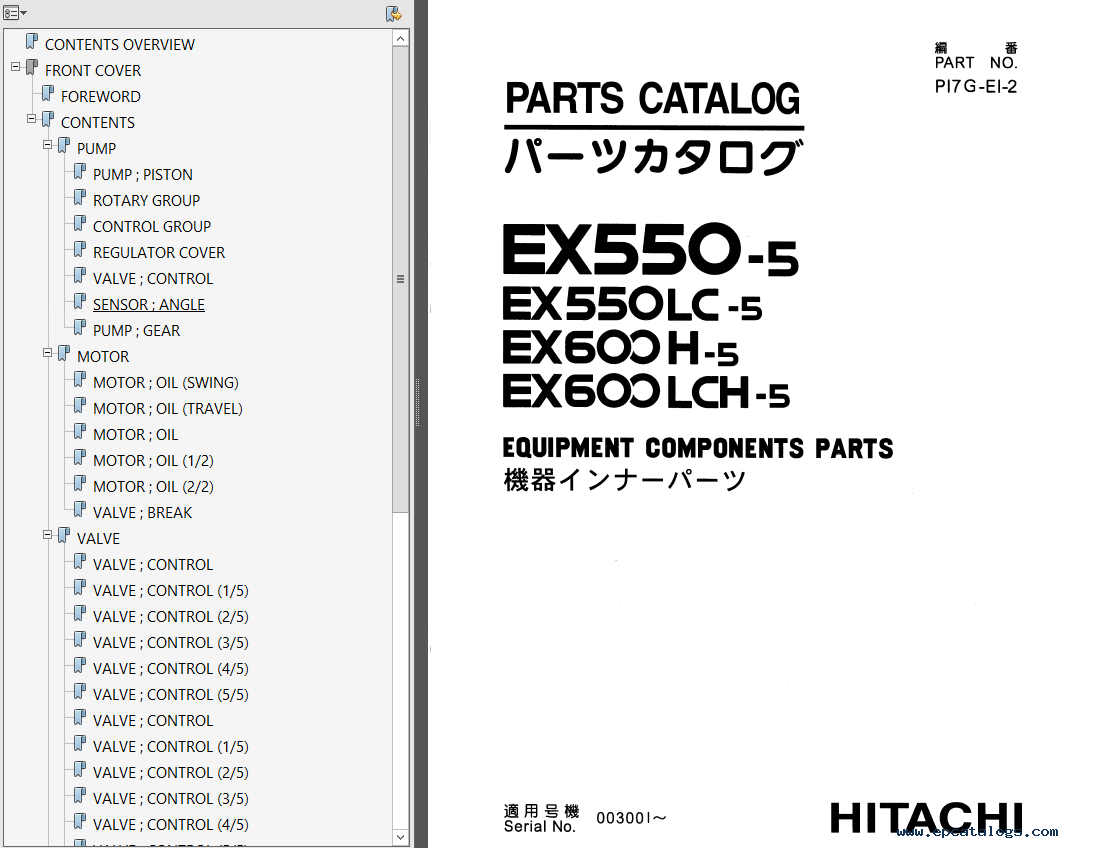Click the panel divider collapse handle
Viewport: 1109px width, 848px height.
point(417,403)
